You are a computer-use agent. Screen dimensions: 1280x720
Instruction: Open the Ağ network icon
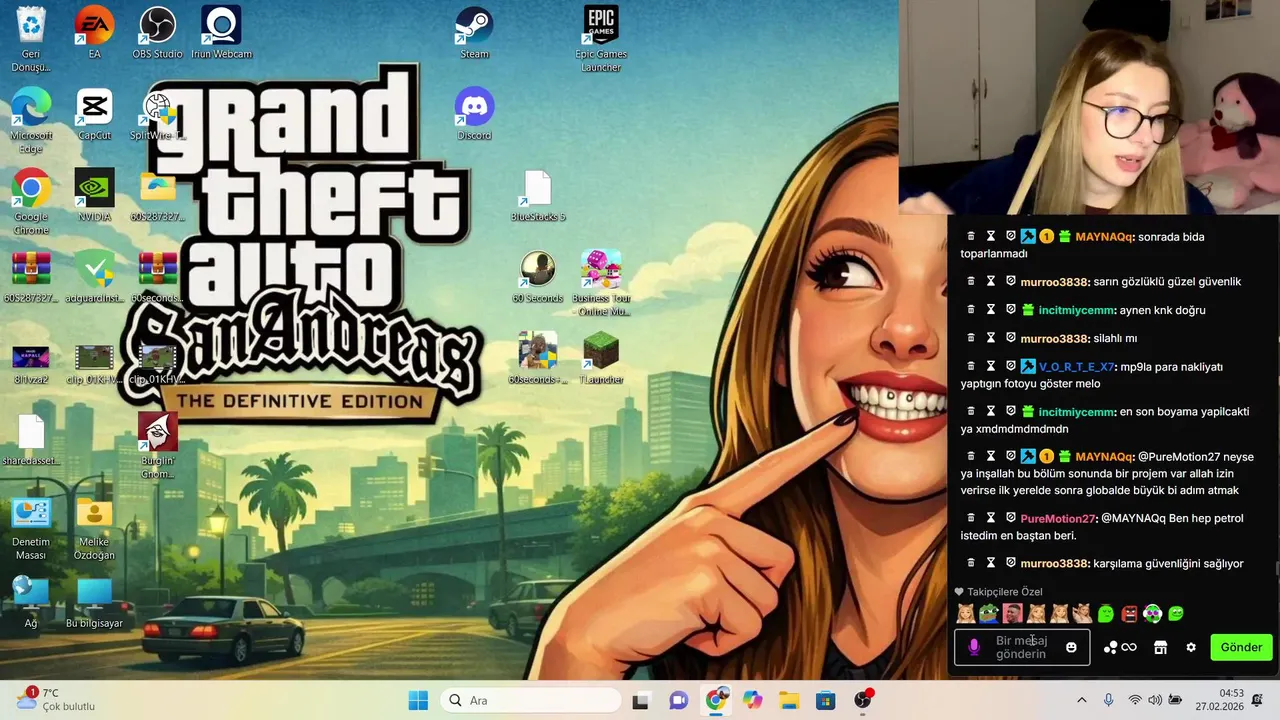click(x=31, y=603)
